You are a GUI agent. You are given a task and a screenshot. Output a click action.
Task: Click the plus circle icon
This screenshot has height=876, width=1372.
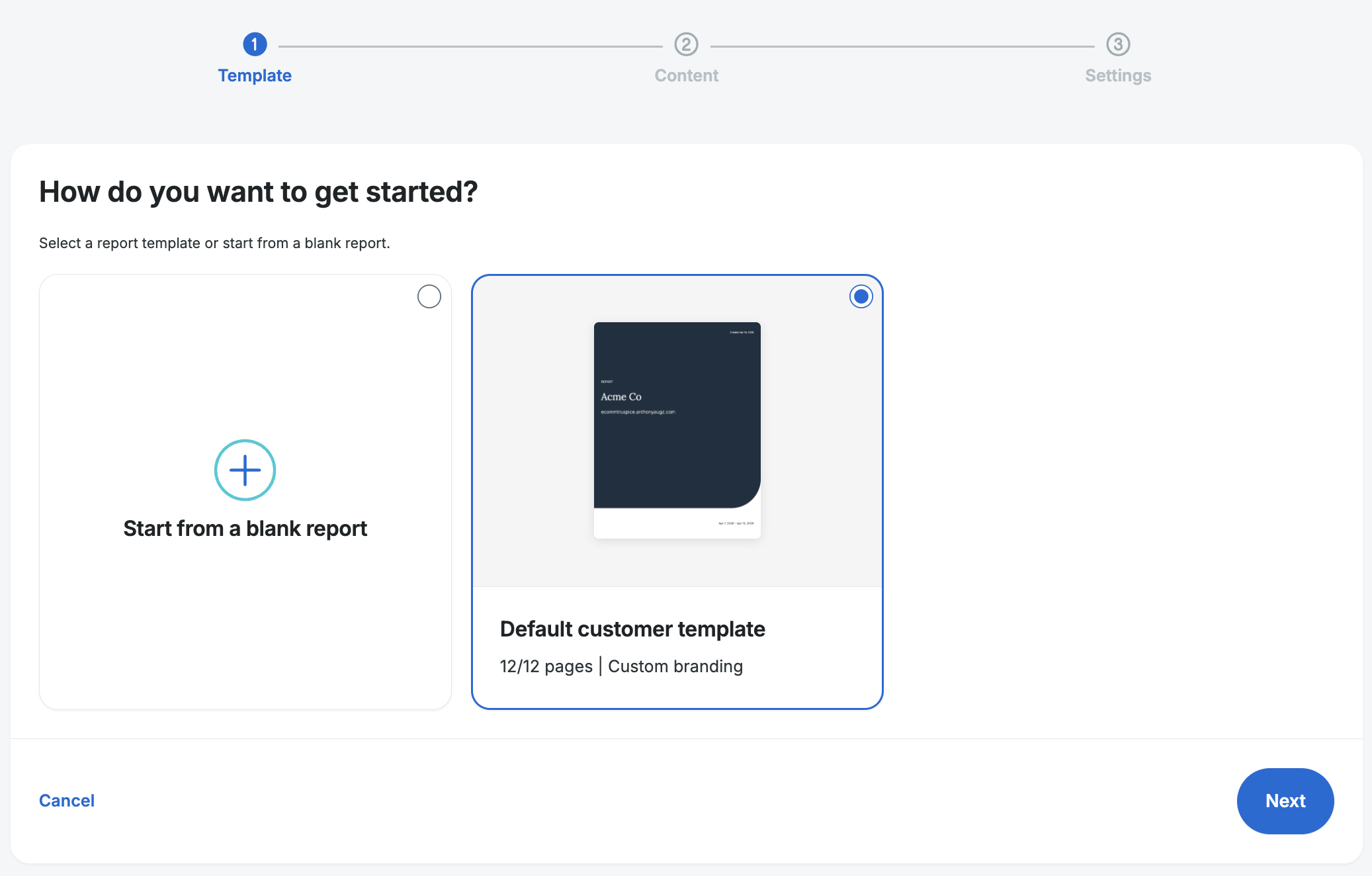pos(245,470)
